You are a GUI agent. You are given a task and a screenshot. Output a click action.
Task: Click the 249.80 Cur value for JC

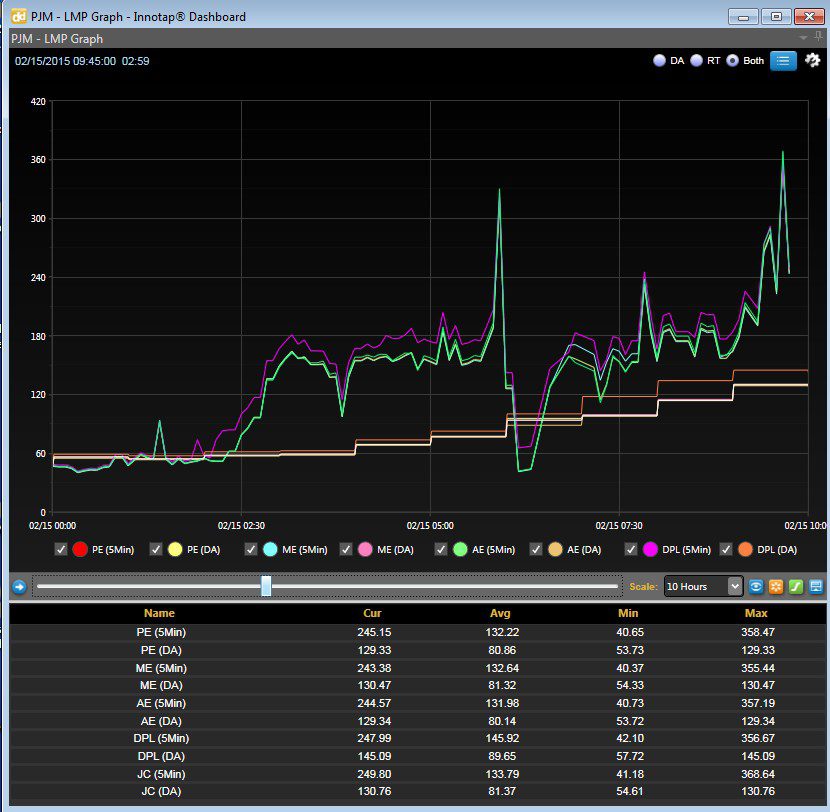[374, 774]
